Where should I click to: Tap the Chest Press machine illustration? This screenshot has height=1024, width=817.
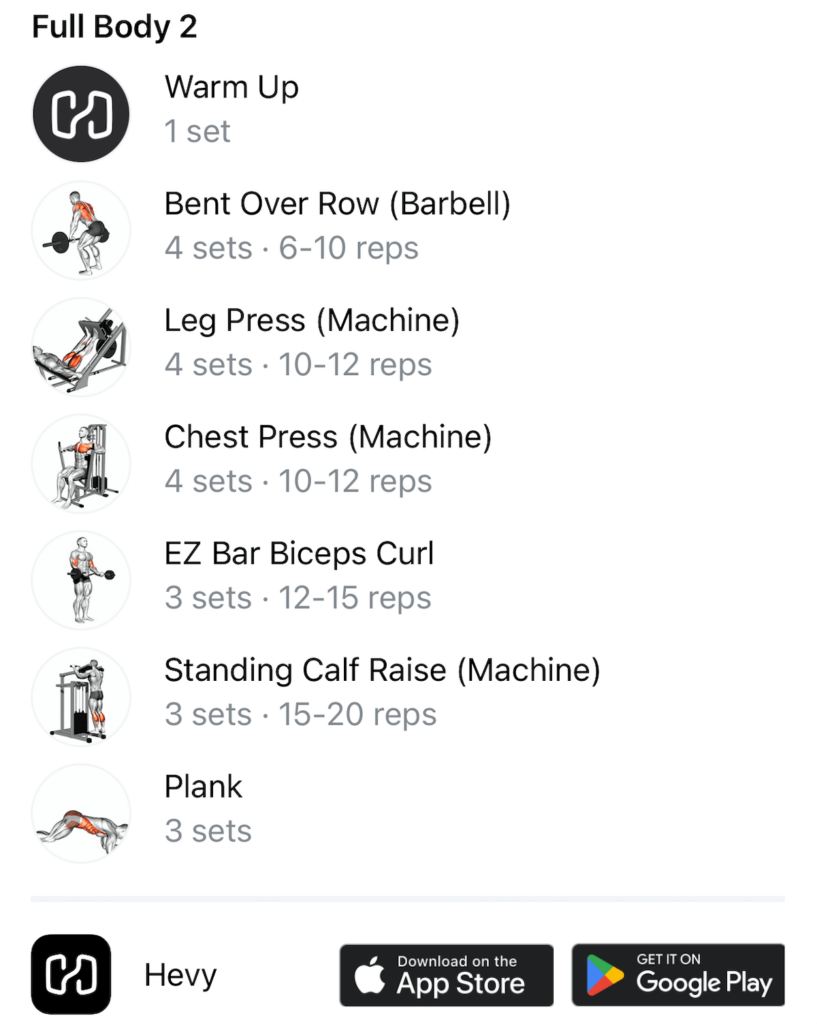(81, 464)
